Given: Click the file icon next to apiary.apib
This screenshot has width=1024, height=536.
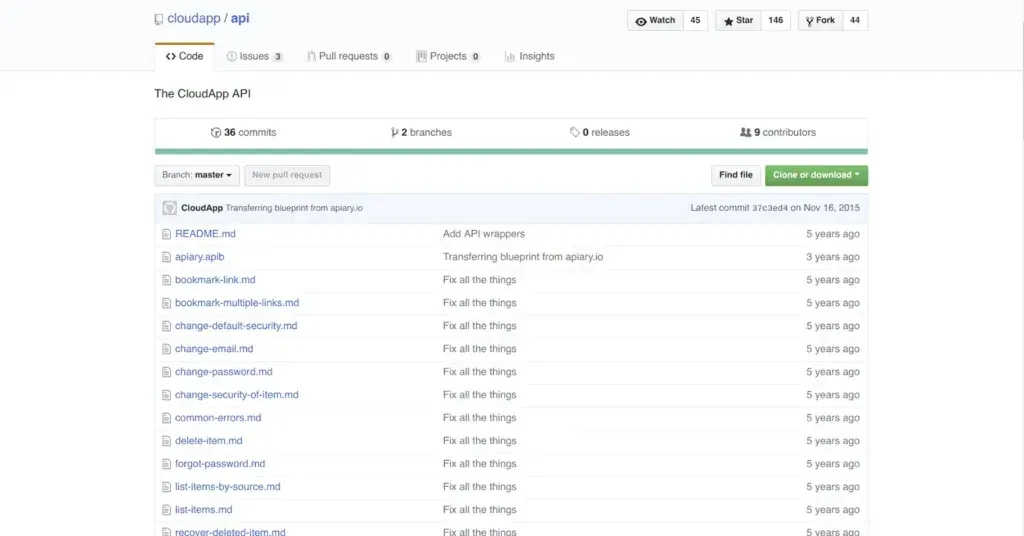Looking at the screenshot, I should (167, 257).
